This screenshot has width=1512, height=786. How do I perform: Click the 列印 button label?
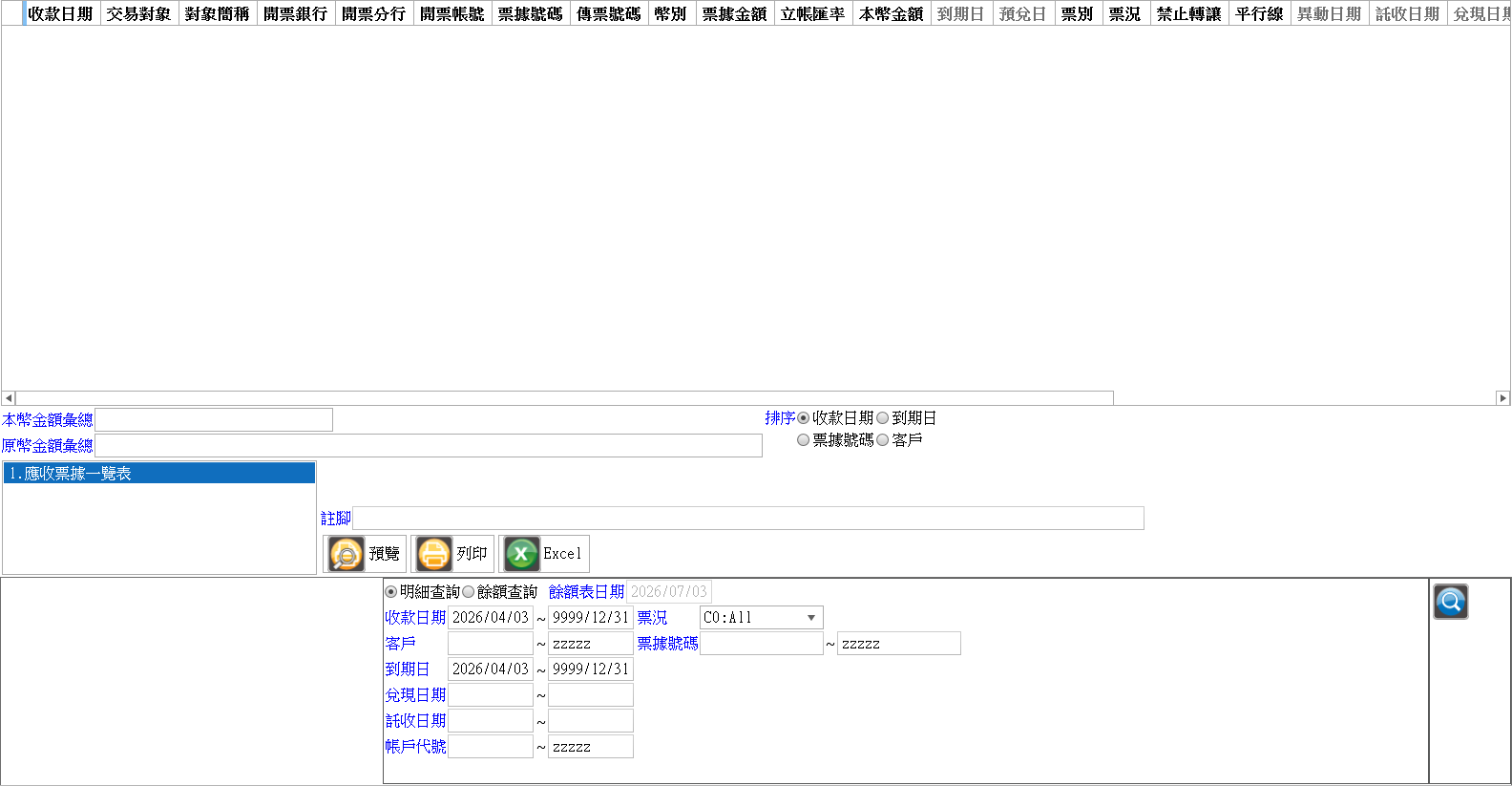pyautogui.click(x=472, y=554)
